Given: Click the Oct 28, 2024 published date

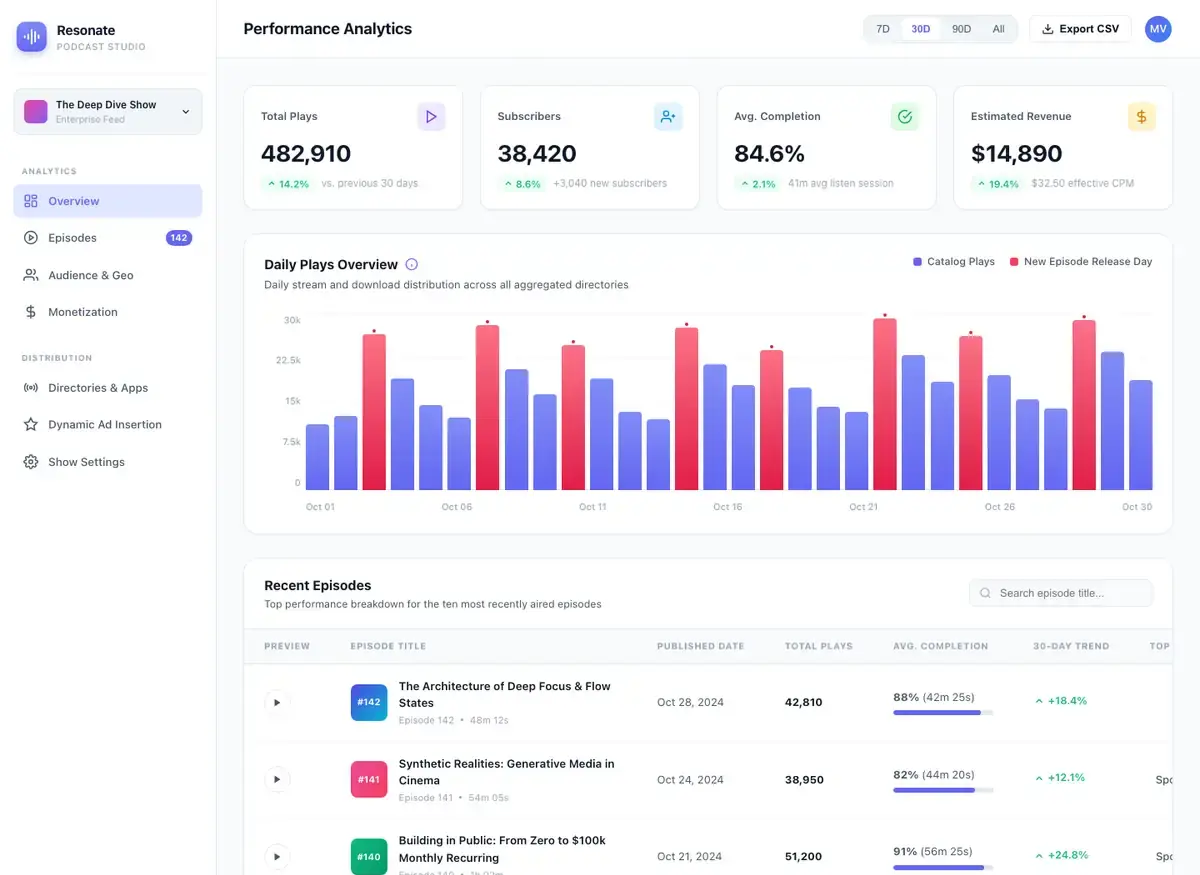Looking at the screenshot, I should pyautogui.click(x=690, y=702).
